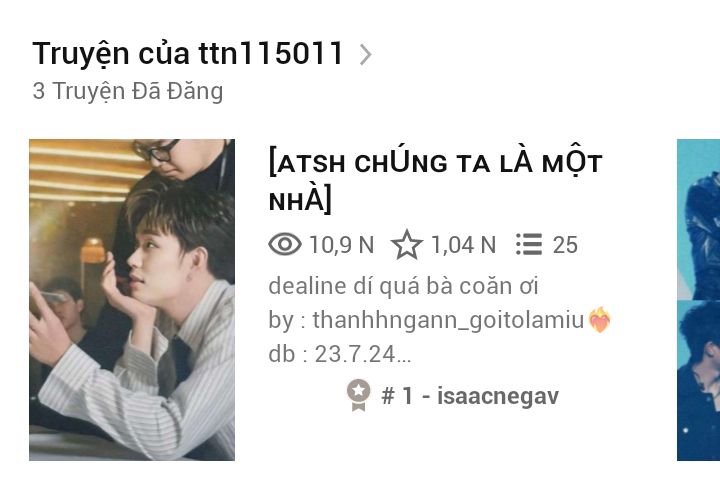Open the Truyện của ttn115011 heading
Viewport: 720px width, 491px height.
coord(188,53)
